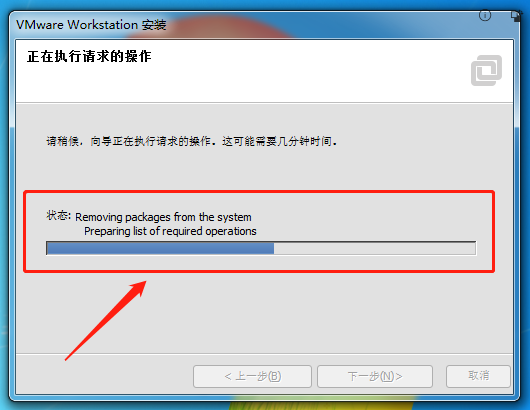Click the heading 正在执行请求的操作
Image resolution: width=530 pixels, height=410 pixels.
[89, 56]
